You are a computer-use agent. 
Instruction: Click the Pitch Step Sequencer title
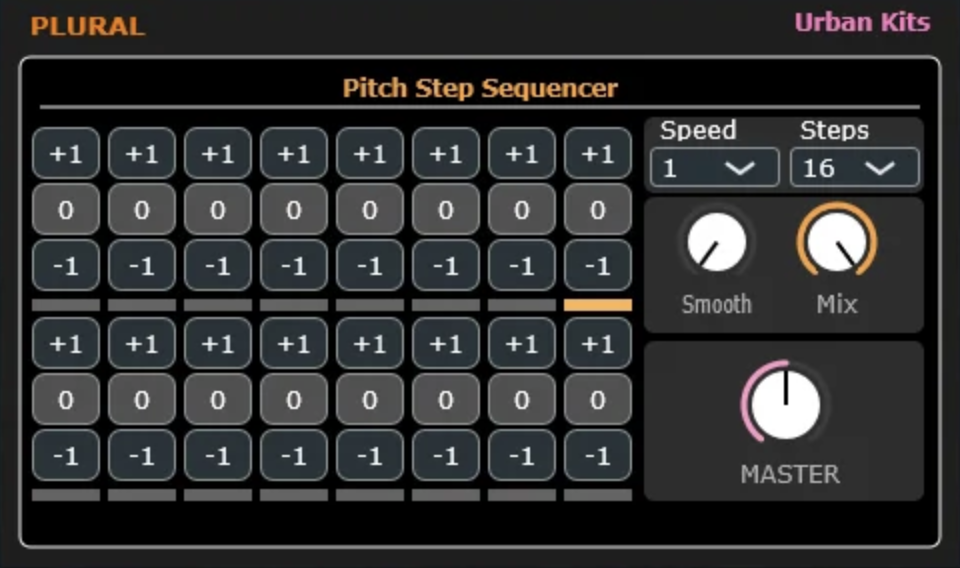[480, 88]
